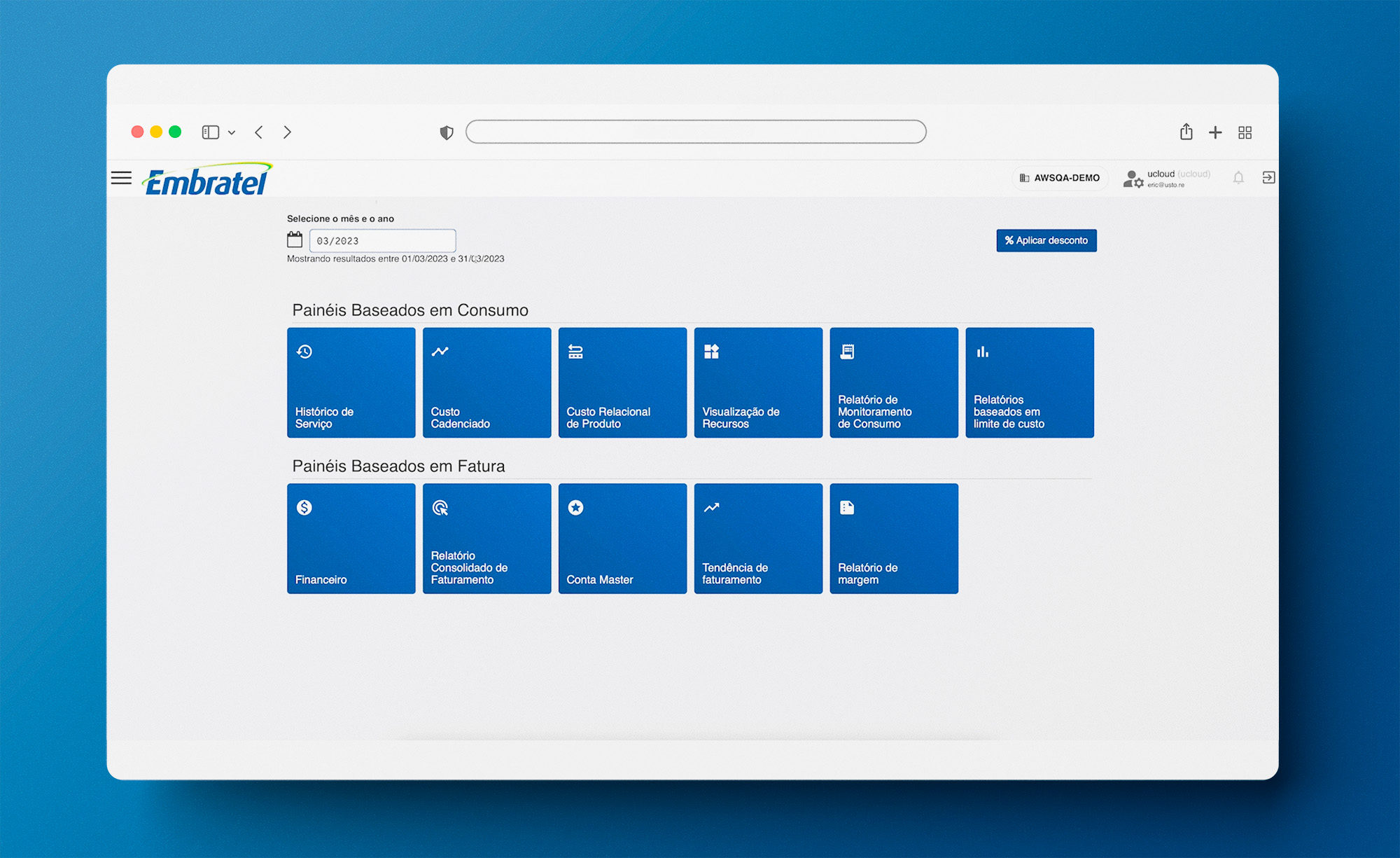Open the Tendência de faturamento panel

coord(759,539)
